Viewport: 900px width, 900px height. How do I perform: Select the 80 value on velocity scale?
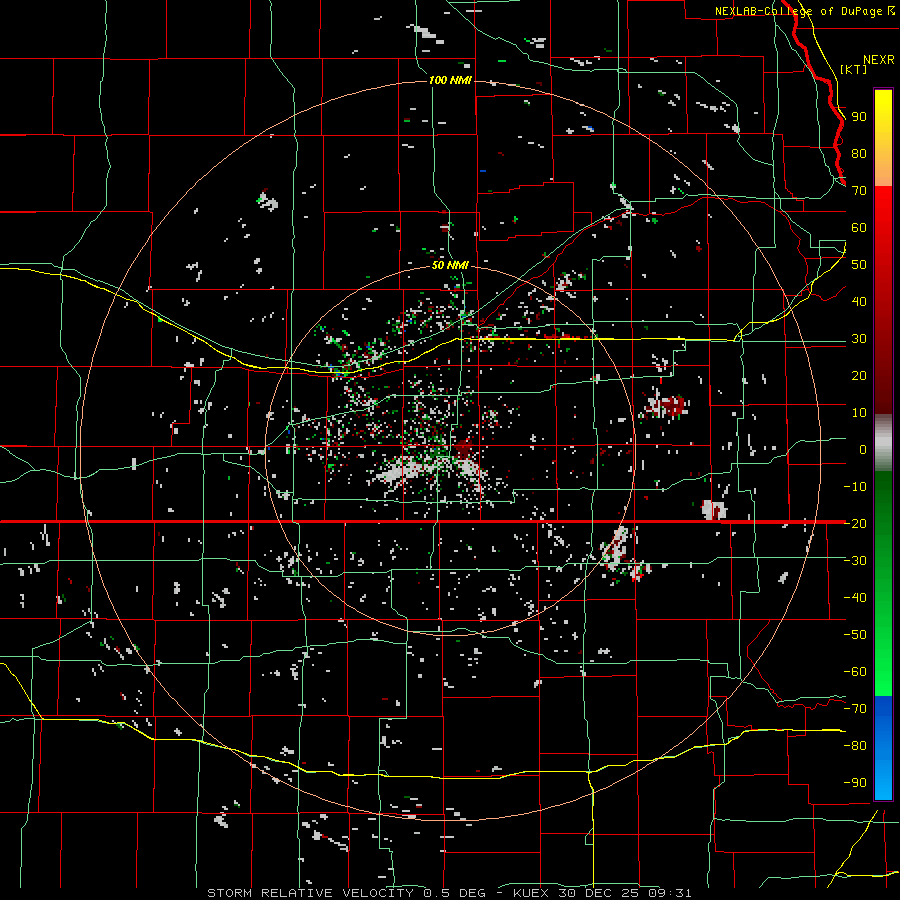click(859, 154)
